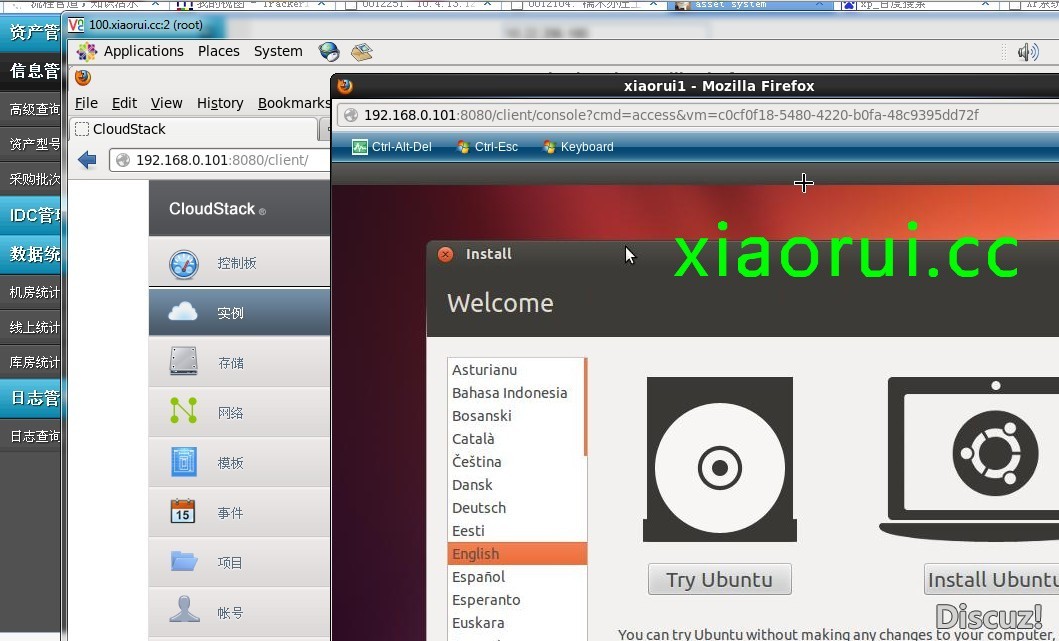Viewport: 1059px width, 641px height.
Task: Click the Try Ubuntu button
Action: click(719, 580)
